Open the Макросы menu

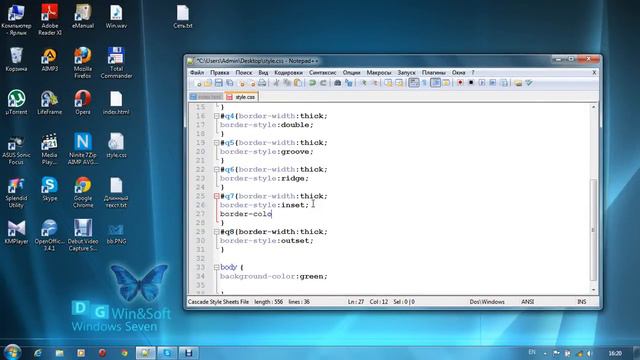coord(379,72)
